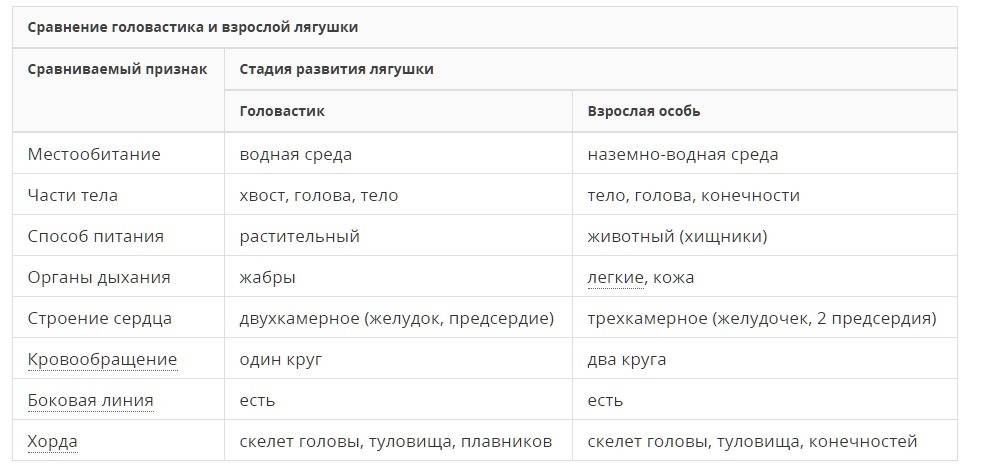Click the Способ питания row label
The height and width of the screenshot is (472, 984).
click(95, 237)
